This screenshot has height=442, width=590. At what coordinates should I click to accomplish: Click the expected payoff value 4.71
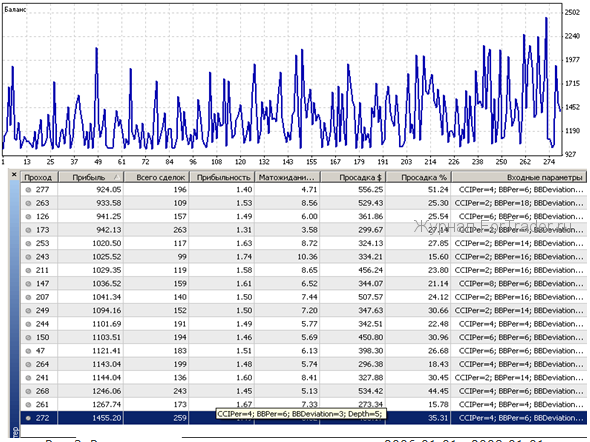[x=309, y=190]
